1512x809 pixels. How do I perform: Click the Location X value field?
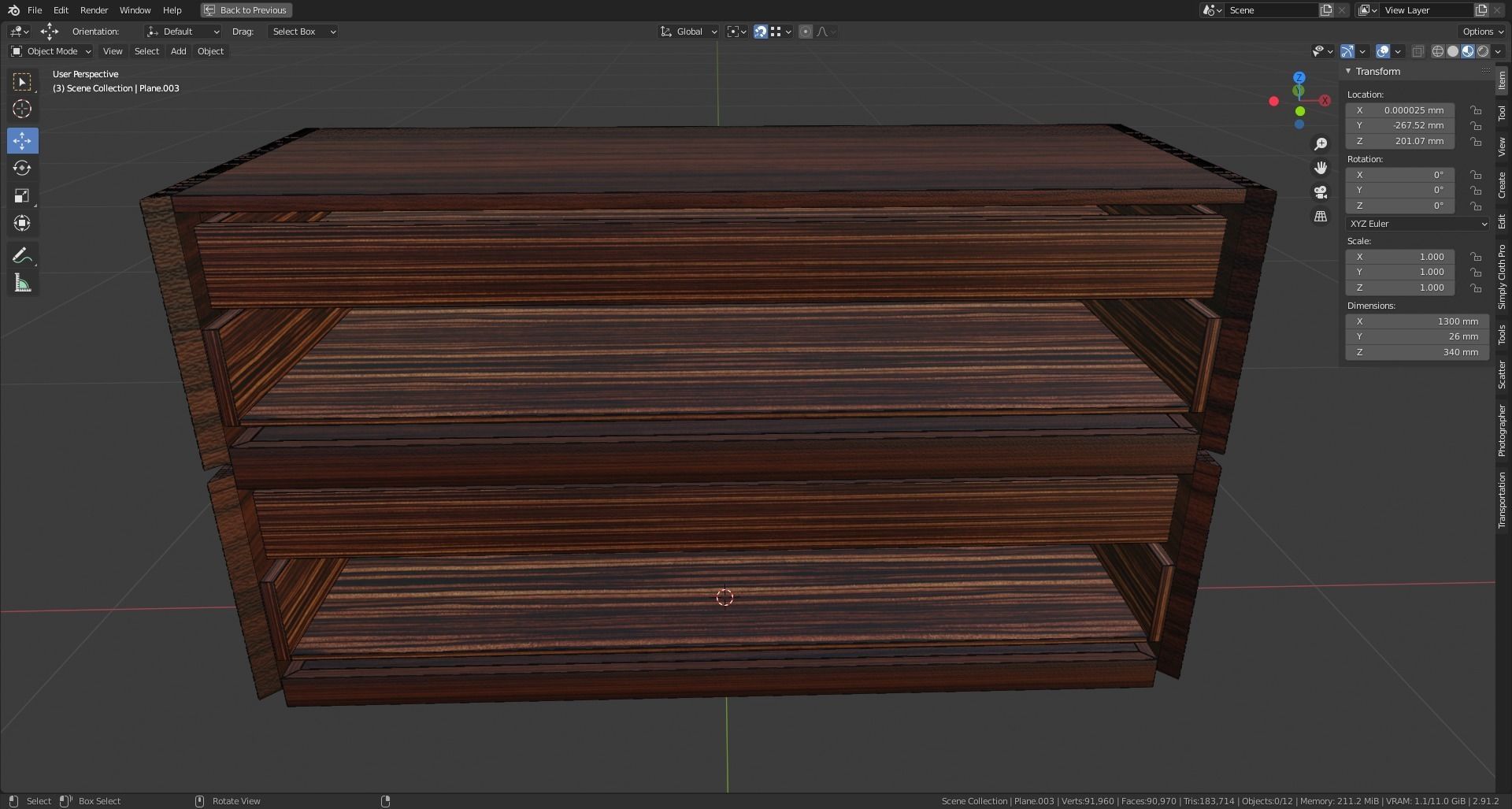click(1399, 110)
